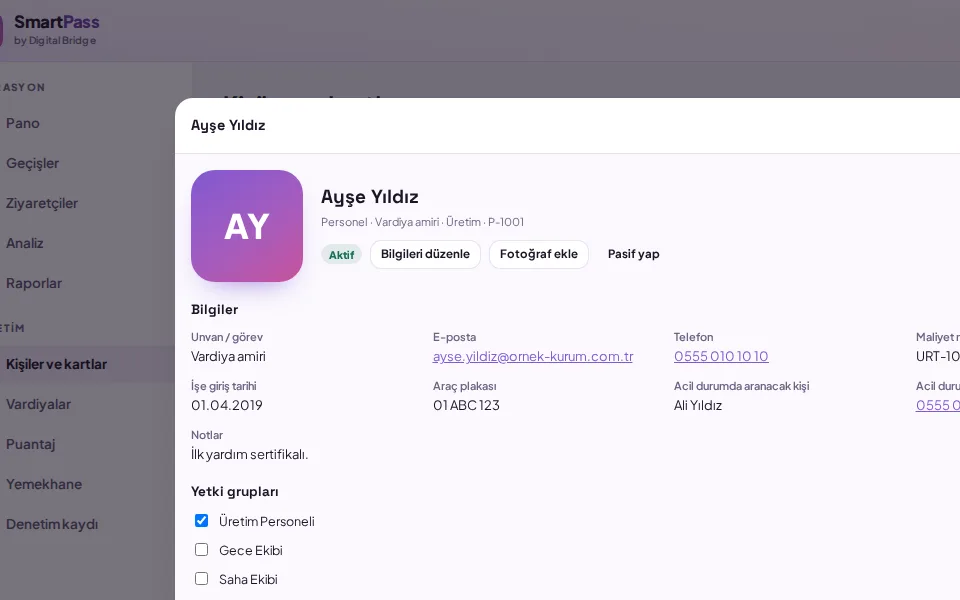The image size is (960, 600).
Task: Click the AY avatar thumbnail
Action: point(247,226)
